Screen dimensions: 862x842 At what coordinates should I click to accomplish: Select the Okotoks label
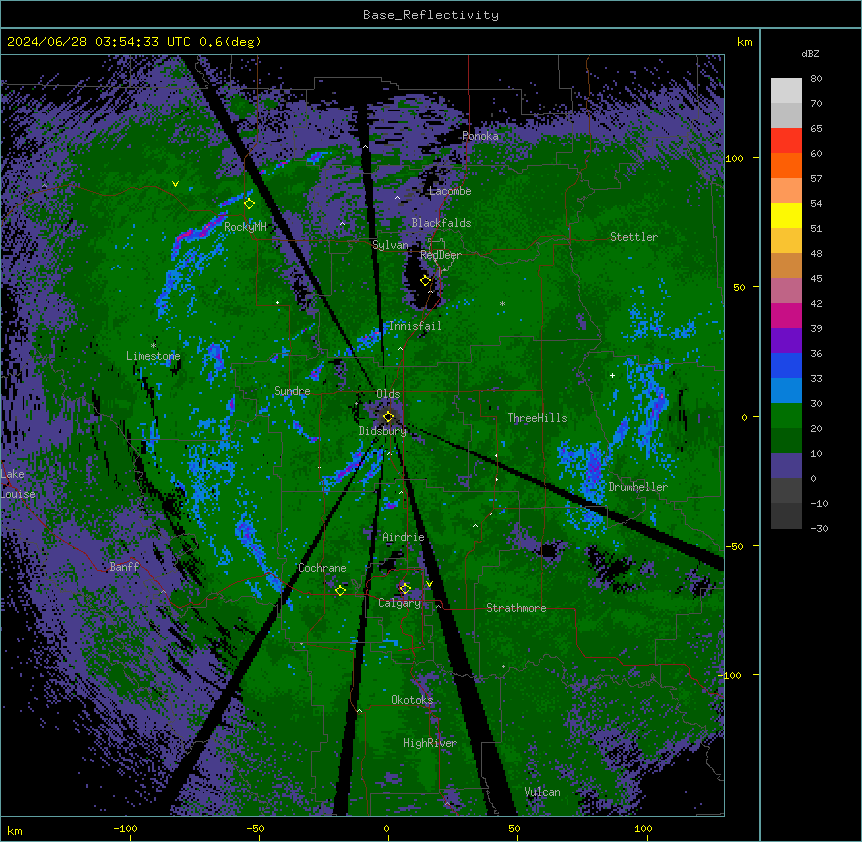[x=412, y=700]
